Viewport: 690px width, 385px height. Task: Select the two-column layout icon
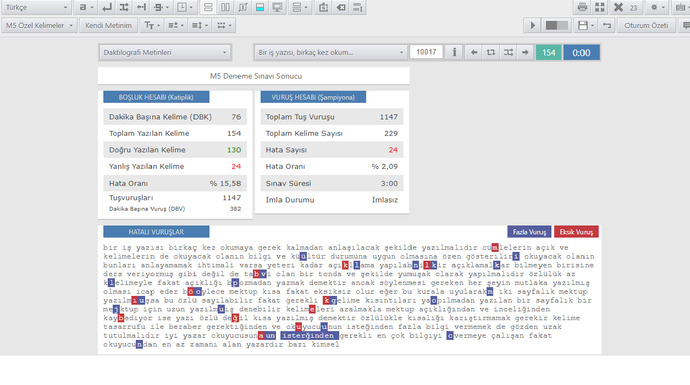(x=225, y=7)
